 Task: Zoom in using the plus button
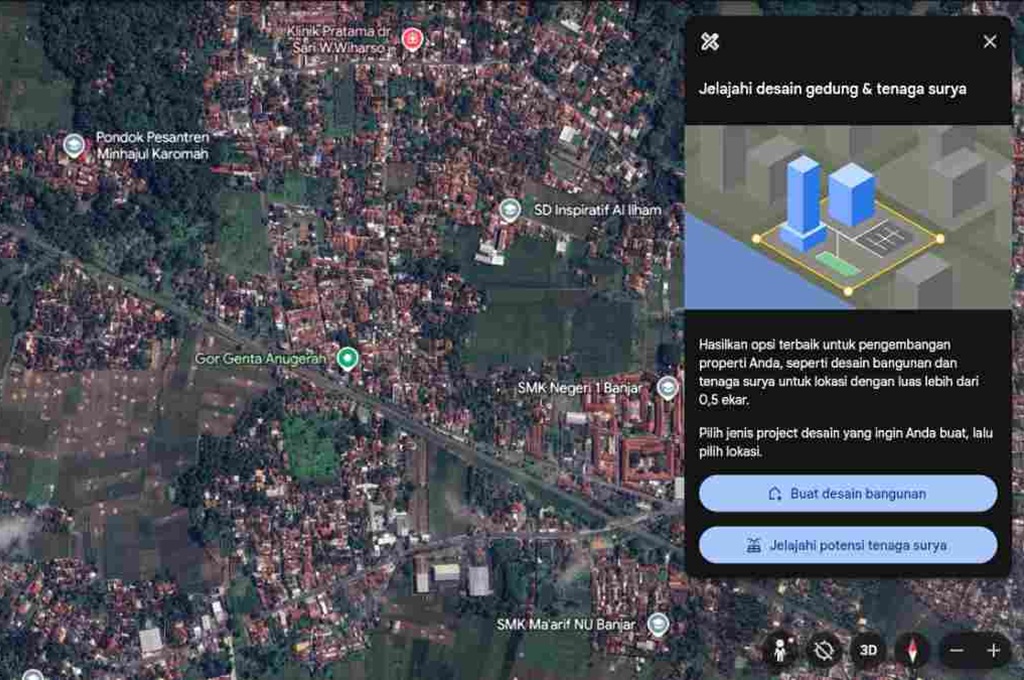(993, 650)
